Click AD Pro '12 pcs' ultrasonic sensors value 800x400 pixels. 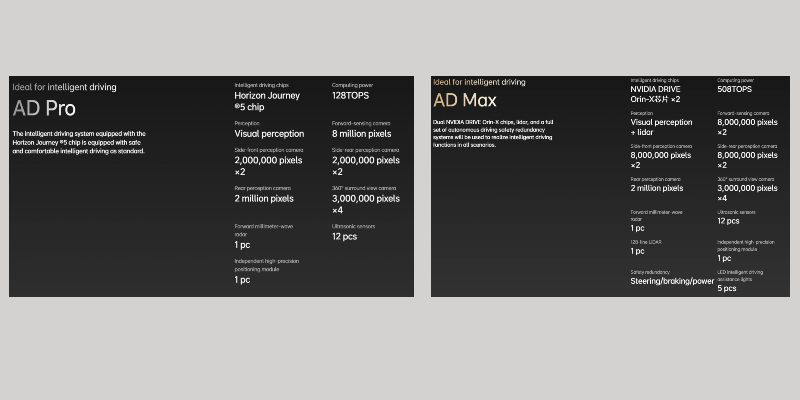coord(344,236)
